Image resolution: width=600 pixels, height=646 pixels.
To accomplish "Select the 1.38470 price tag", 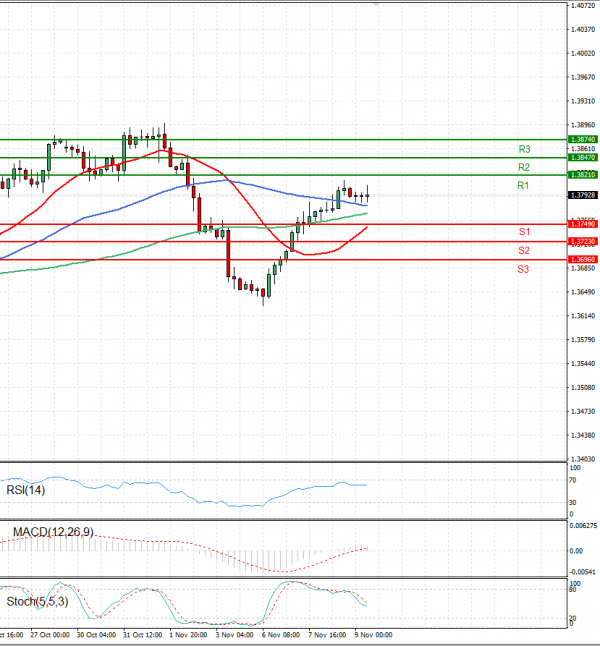I will (583, 157).
